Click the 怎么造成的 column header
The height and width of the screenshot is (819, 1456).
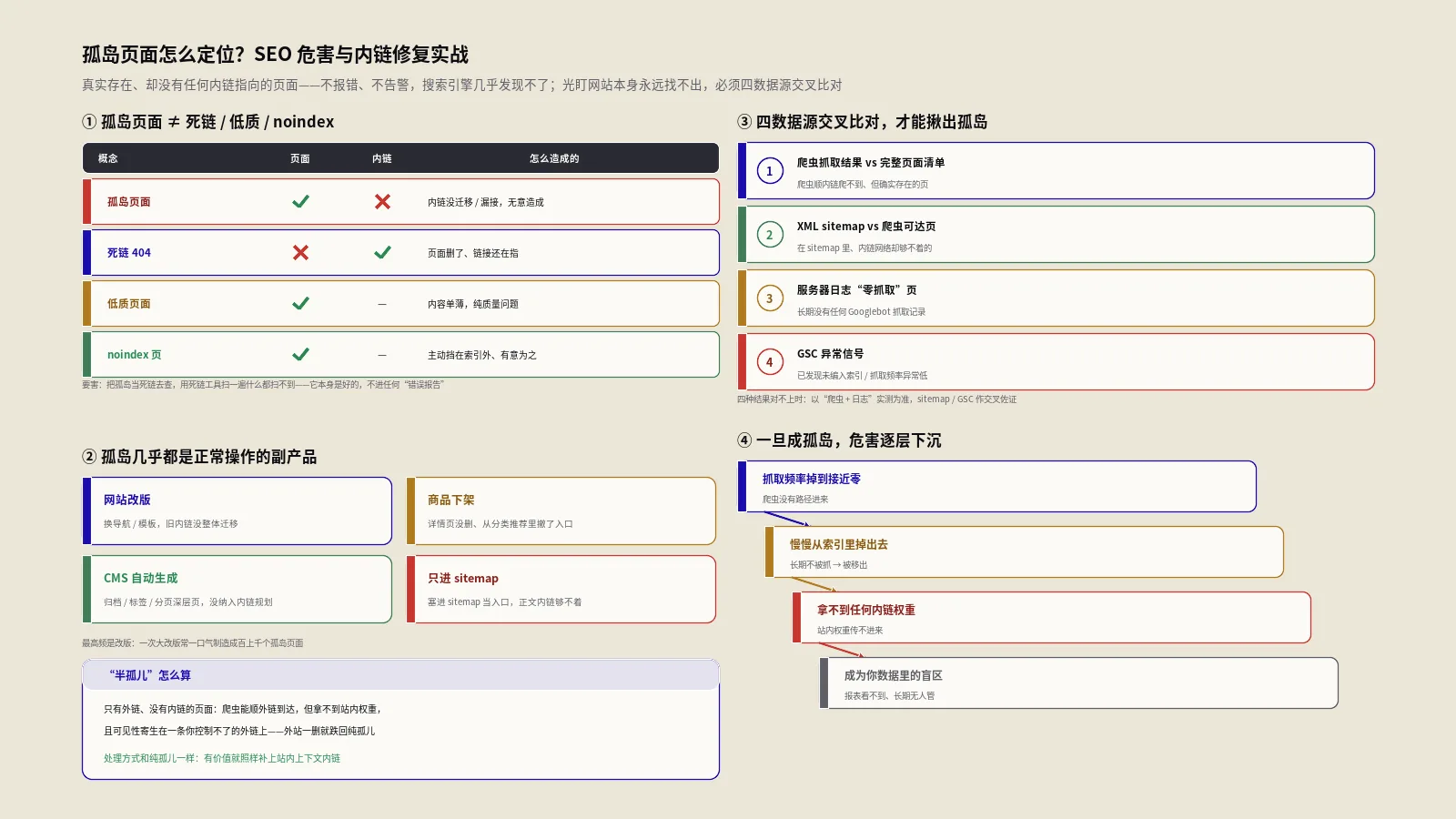point(554,158)
